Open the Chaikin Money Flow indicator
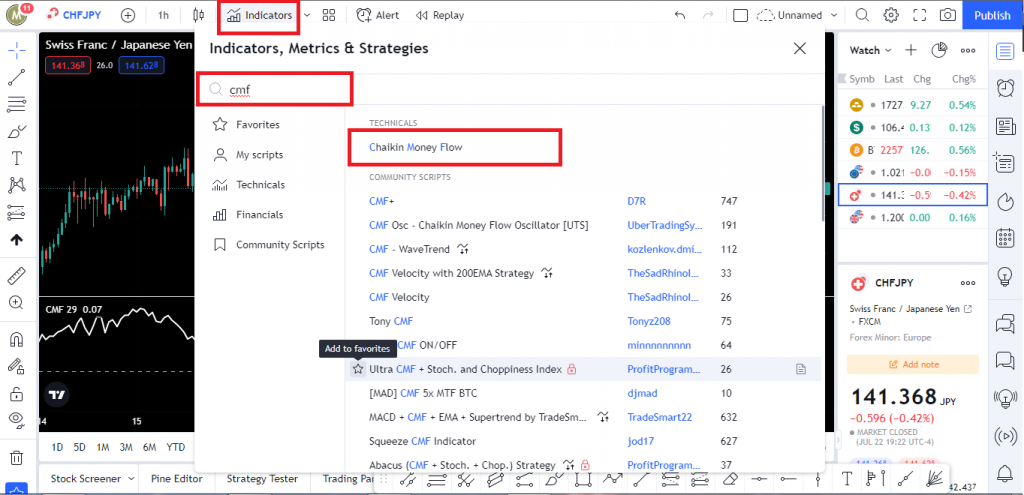 [x=415, y=147]
